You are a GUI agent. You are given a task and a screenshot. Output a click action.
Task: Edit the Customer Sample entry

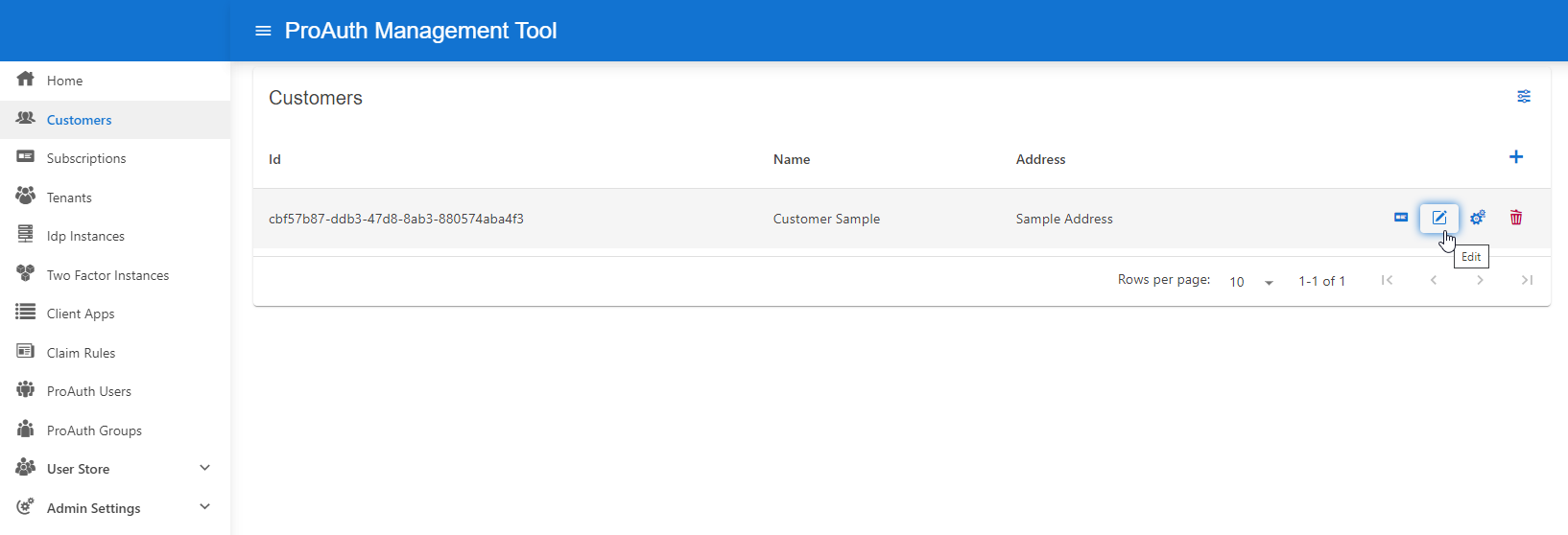pyautogui.click(x=1438, y=218)
